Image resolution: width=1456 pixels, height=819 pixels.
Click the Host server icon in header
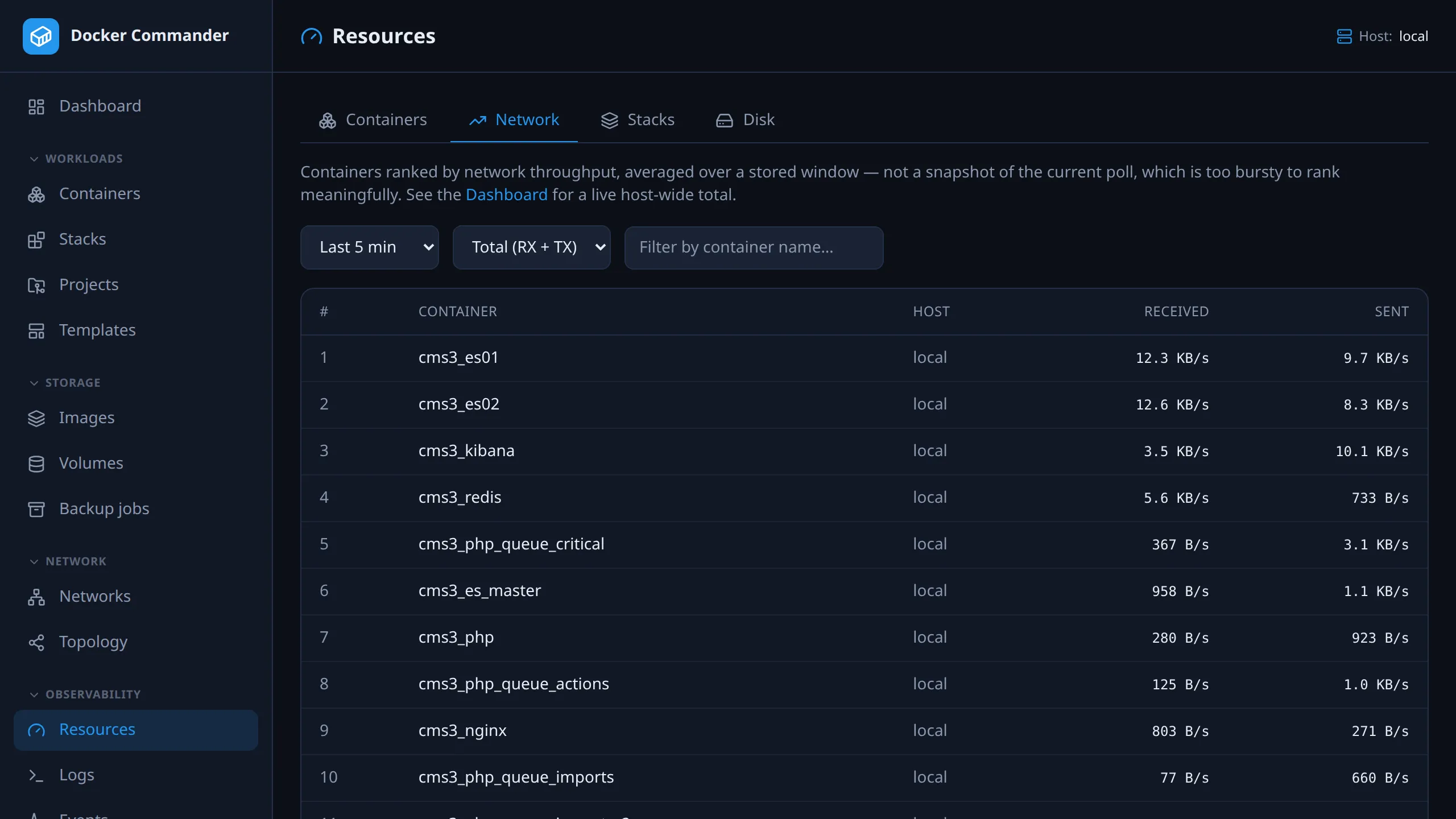[1344, 36]
